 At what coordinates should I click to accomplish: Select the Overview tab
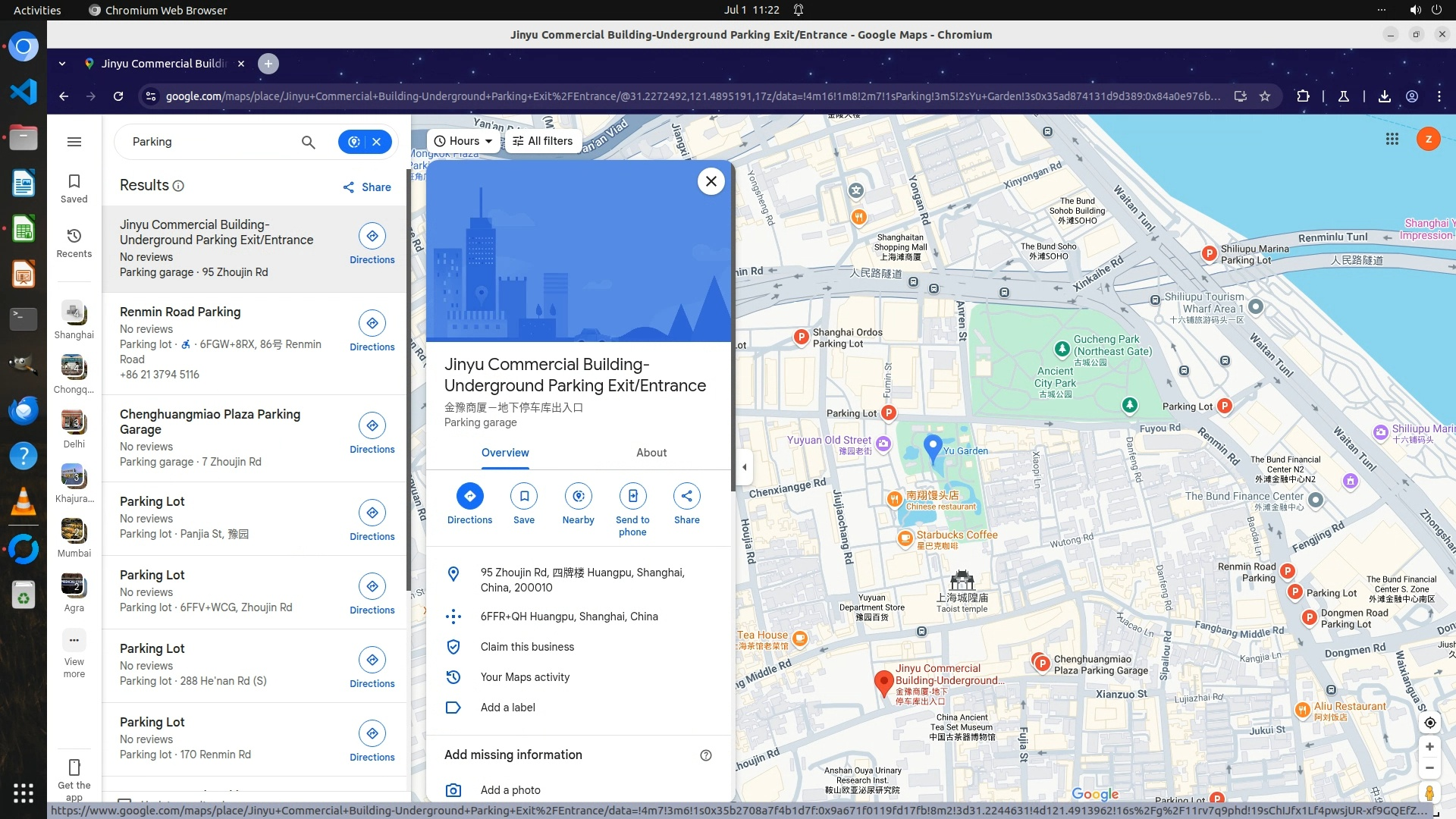tap(505, 453)
